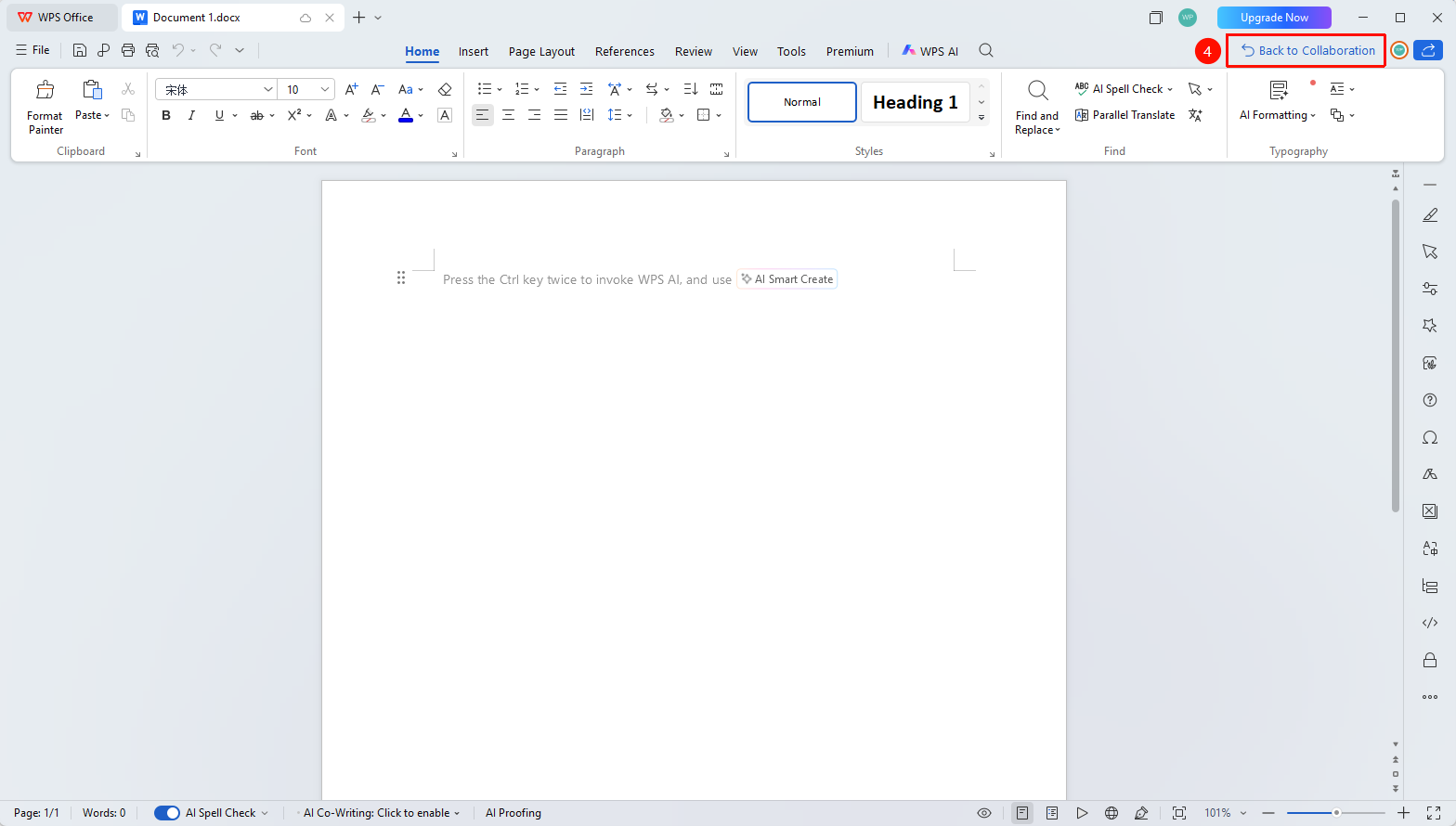
Task: Expand the styles gallery list
Action: point(981,118)
